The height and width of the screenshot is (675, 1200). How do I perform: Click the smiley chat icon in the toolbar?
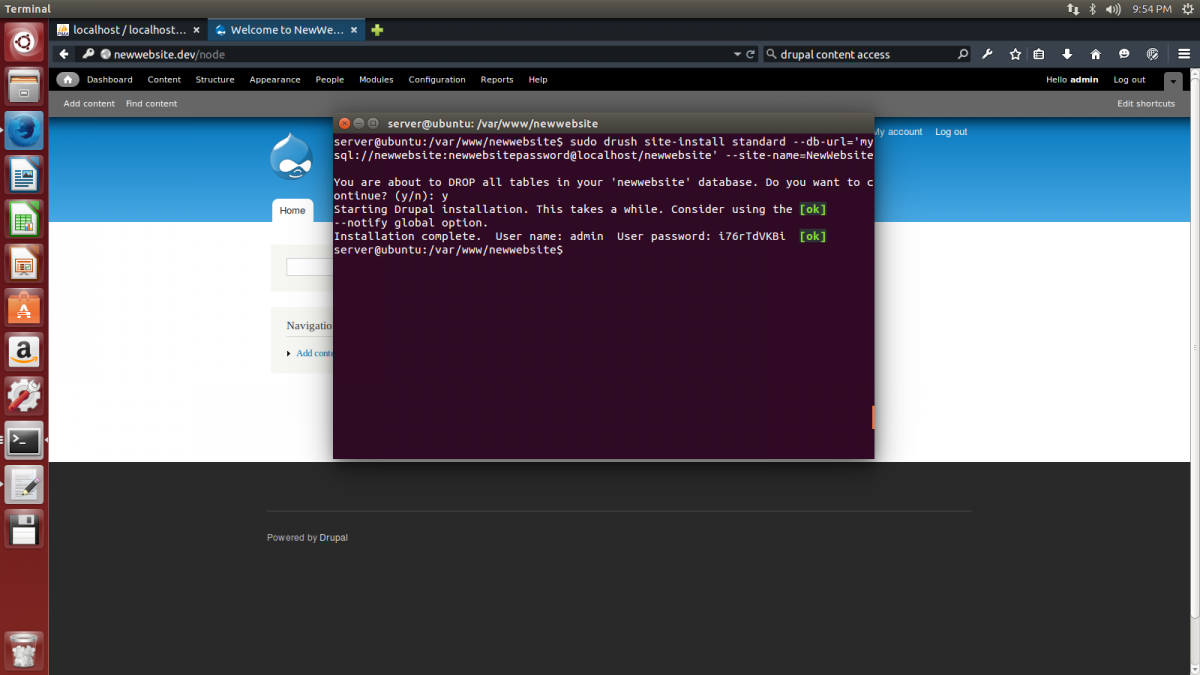pos(1124,54)
